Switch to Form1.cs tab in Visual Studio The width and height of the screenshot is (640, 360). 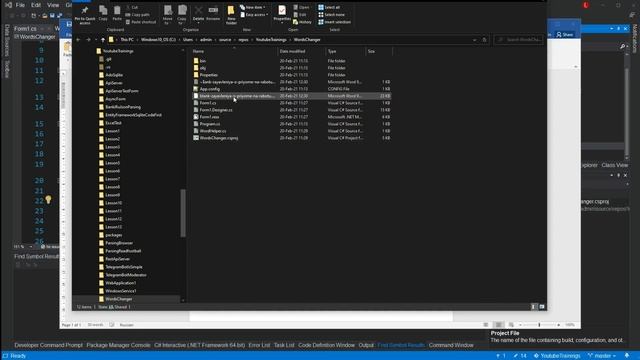26,29
